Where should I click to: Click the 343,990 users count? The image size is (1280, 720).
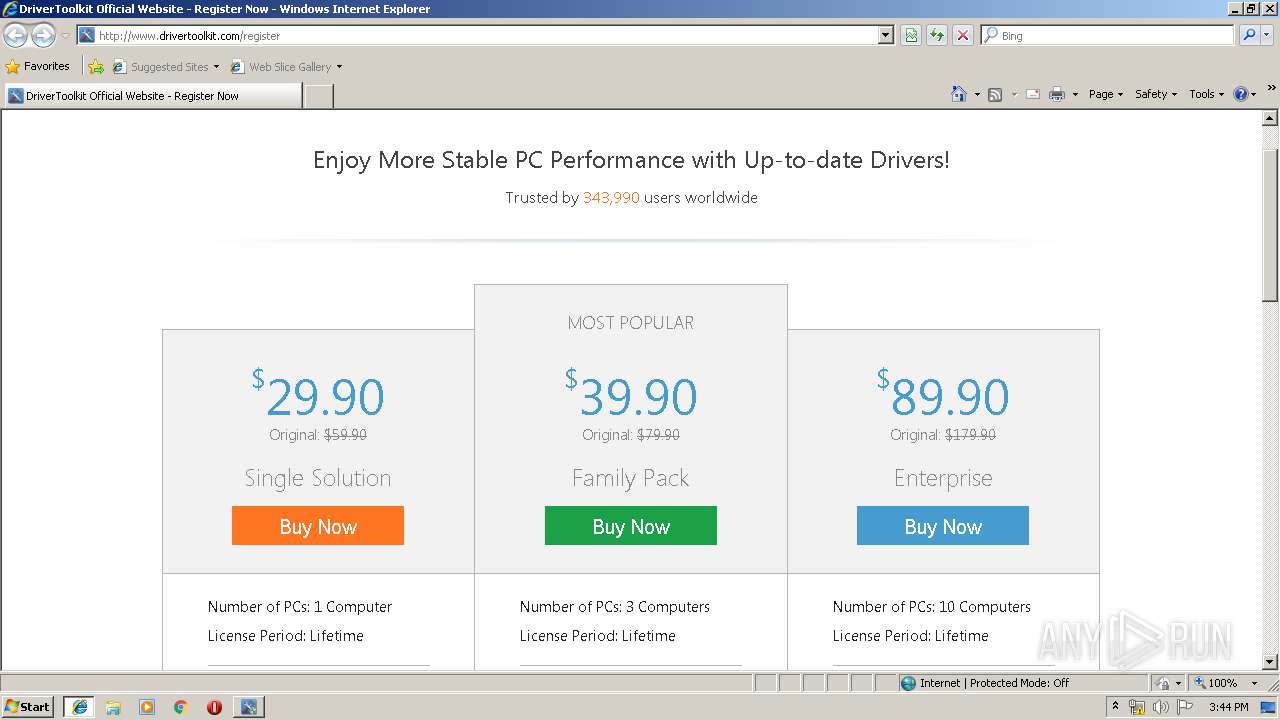coord(611,198)
